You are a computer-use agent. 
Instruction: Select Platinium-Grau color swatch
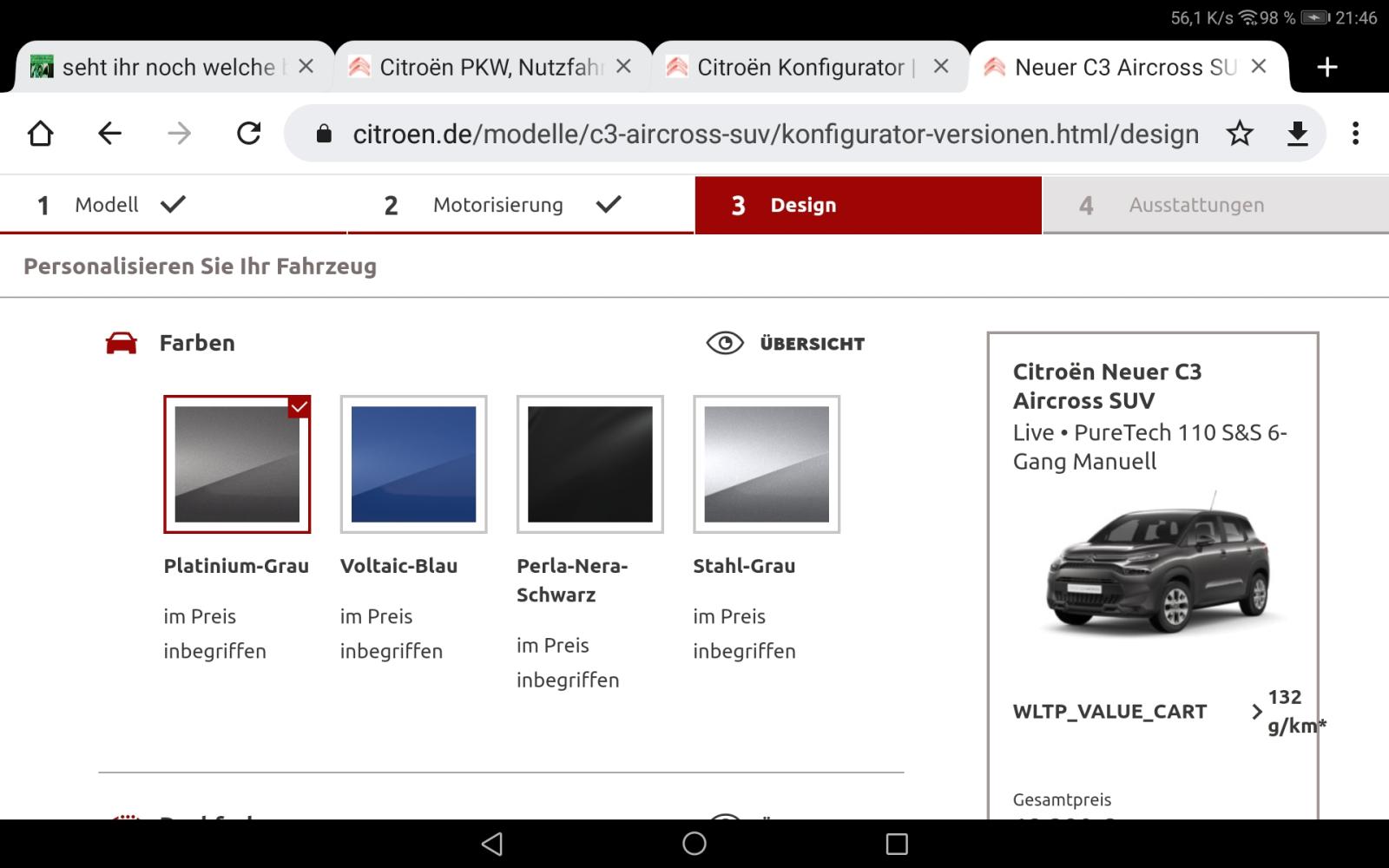237,464
